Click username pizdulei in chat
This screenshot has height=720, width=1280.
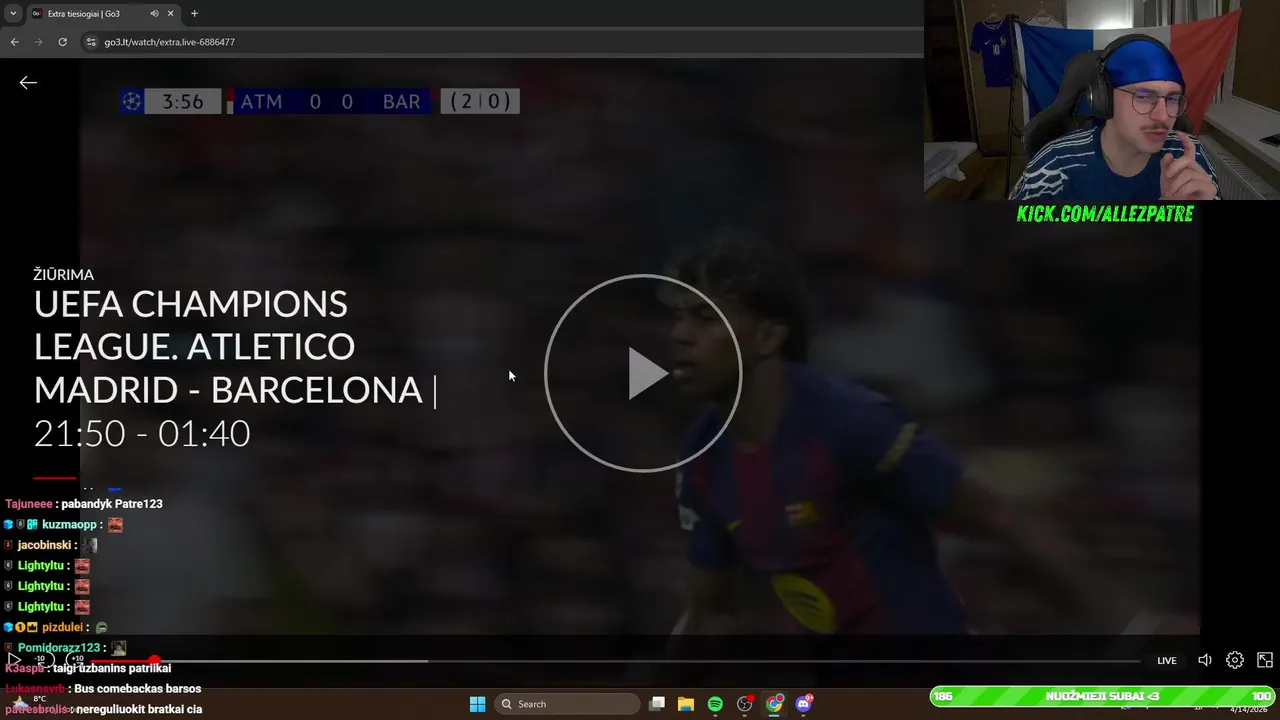(62, 627)
